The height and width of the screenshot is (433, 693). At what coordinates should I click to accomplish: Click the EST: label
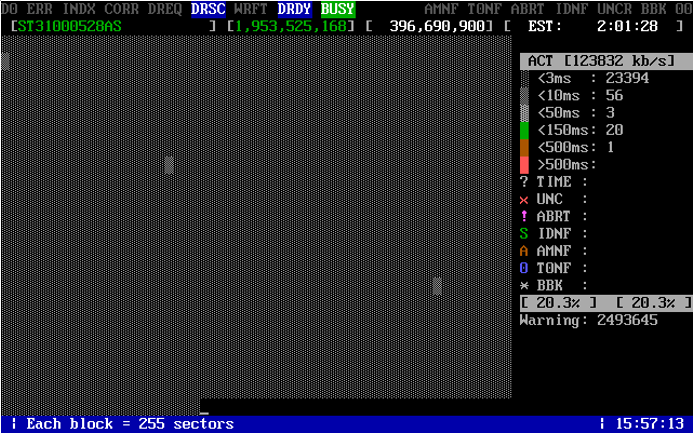(x=545, y=27)
